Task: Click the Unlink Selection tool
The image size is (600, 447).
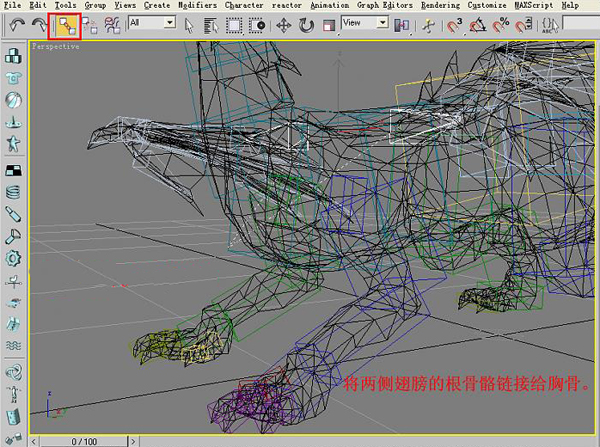Action: (x=90, y=26)
